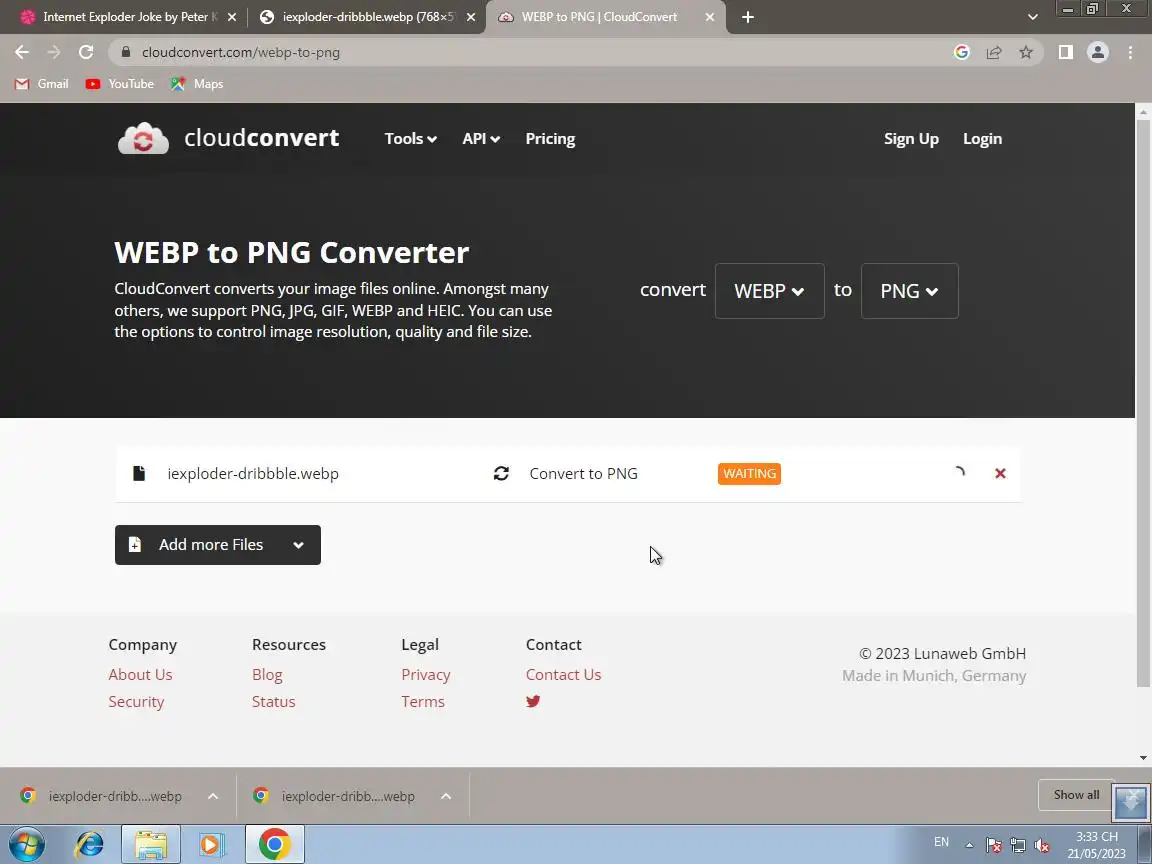This screenshot has width=1152, height=864.
Task: Go back with the browser back arrow
Action: [22, 52]
